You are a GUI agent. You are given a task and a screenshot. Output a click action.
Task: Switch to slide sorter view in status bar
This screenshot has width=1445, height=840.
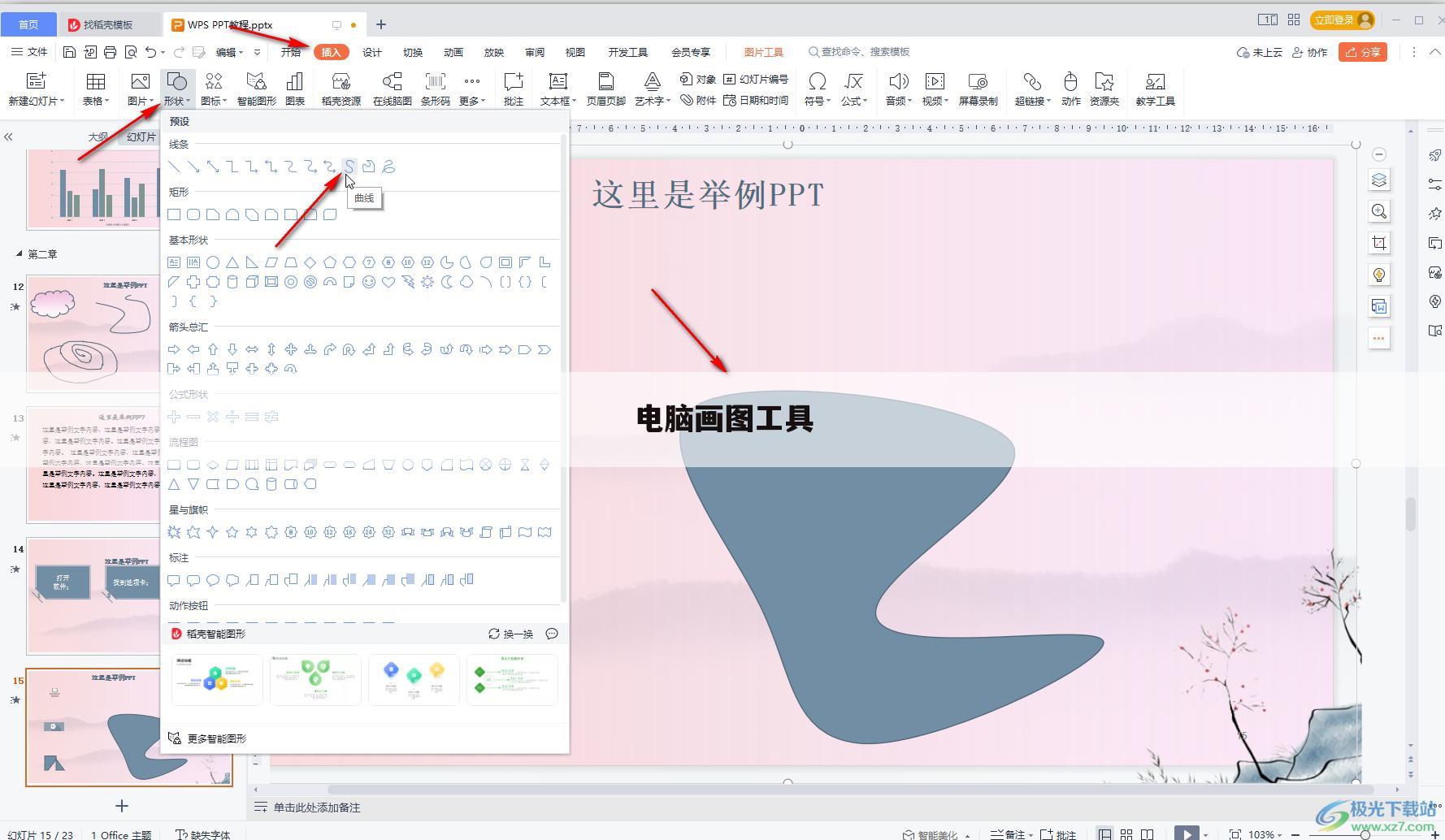pos(1126,834)
